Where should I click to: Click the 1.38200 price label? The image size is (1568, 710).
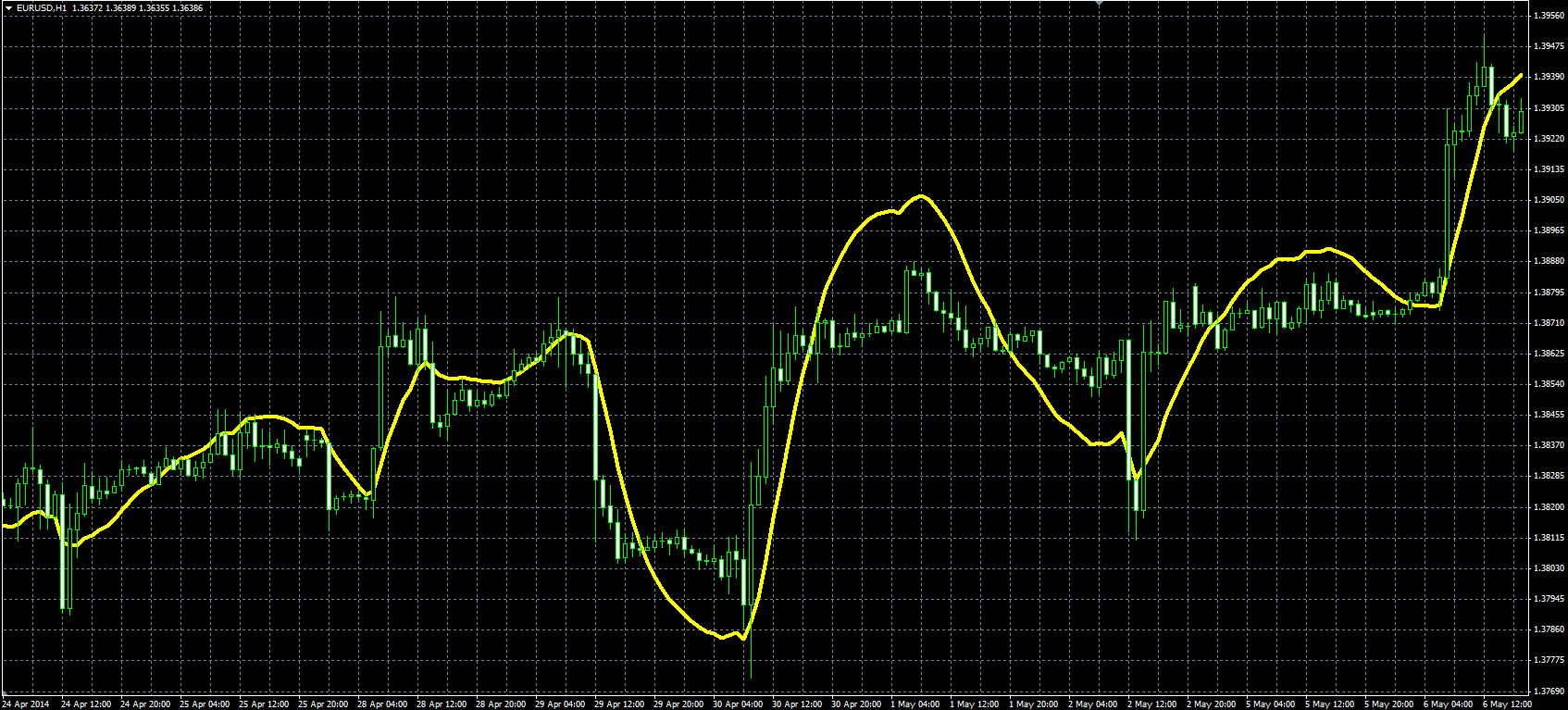pos(1549,507)
